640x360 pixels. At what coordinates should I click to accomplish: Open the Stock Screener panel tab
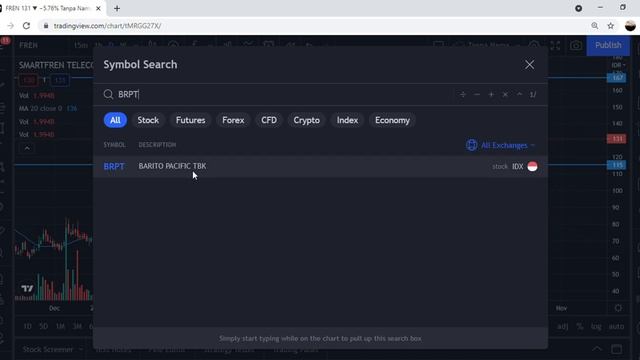(x=48, y=349)
